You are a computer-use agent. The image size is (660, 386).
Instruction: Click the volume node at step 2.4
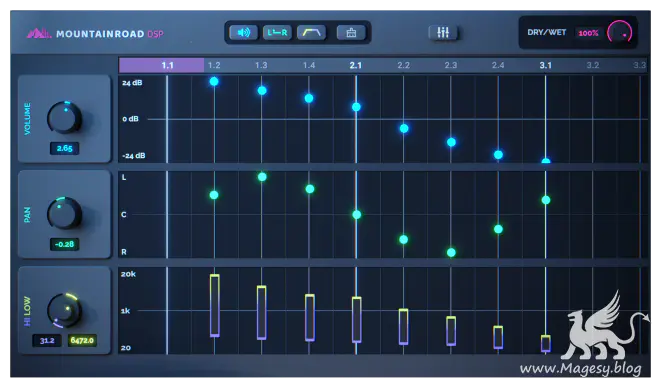coord(498,155)
